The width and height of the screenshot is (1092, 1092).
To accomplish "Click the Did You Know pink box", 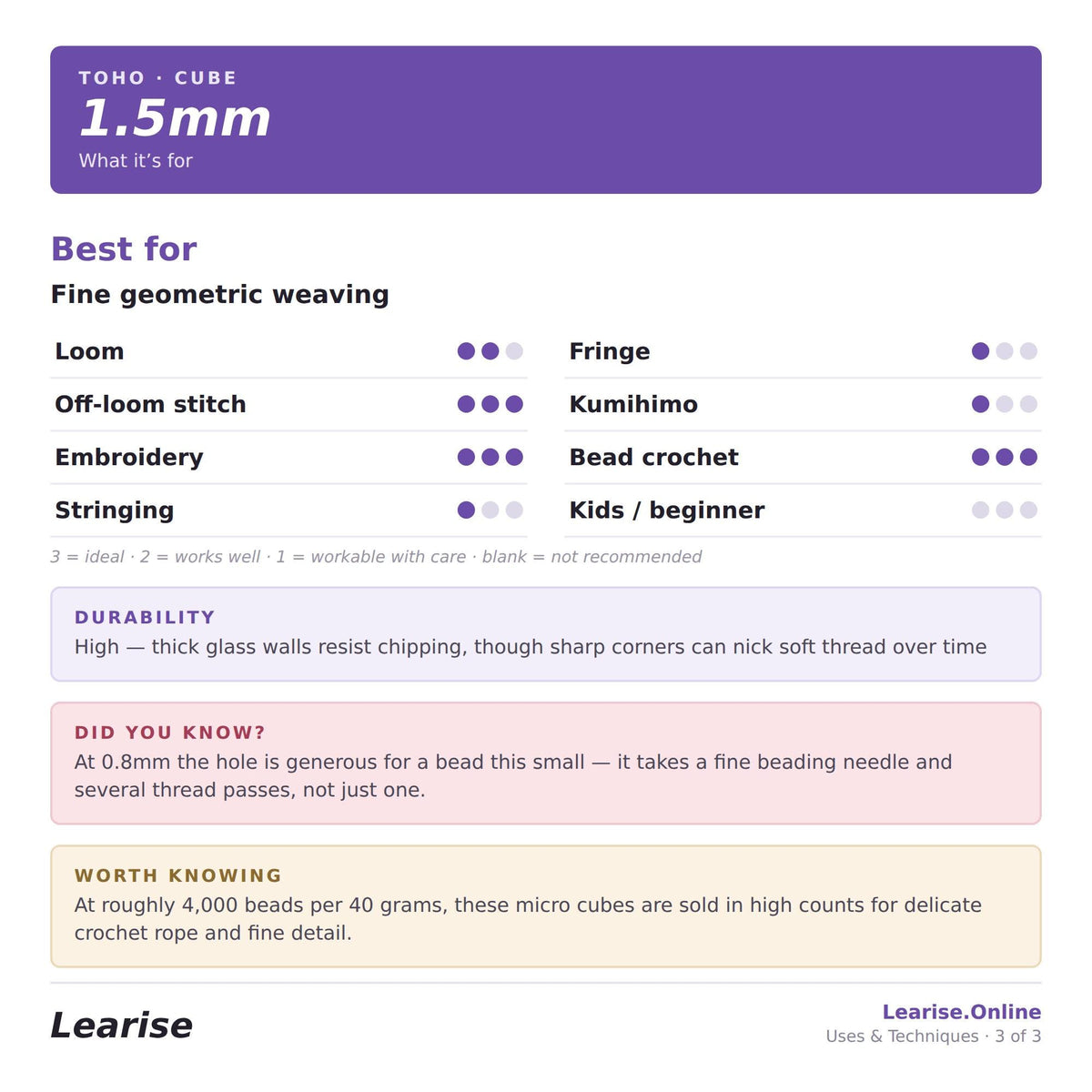I will coord(546,763).
